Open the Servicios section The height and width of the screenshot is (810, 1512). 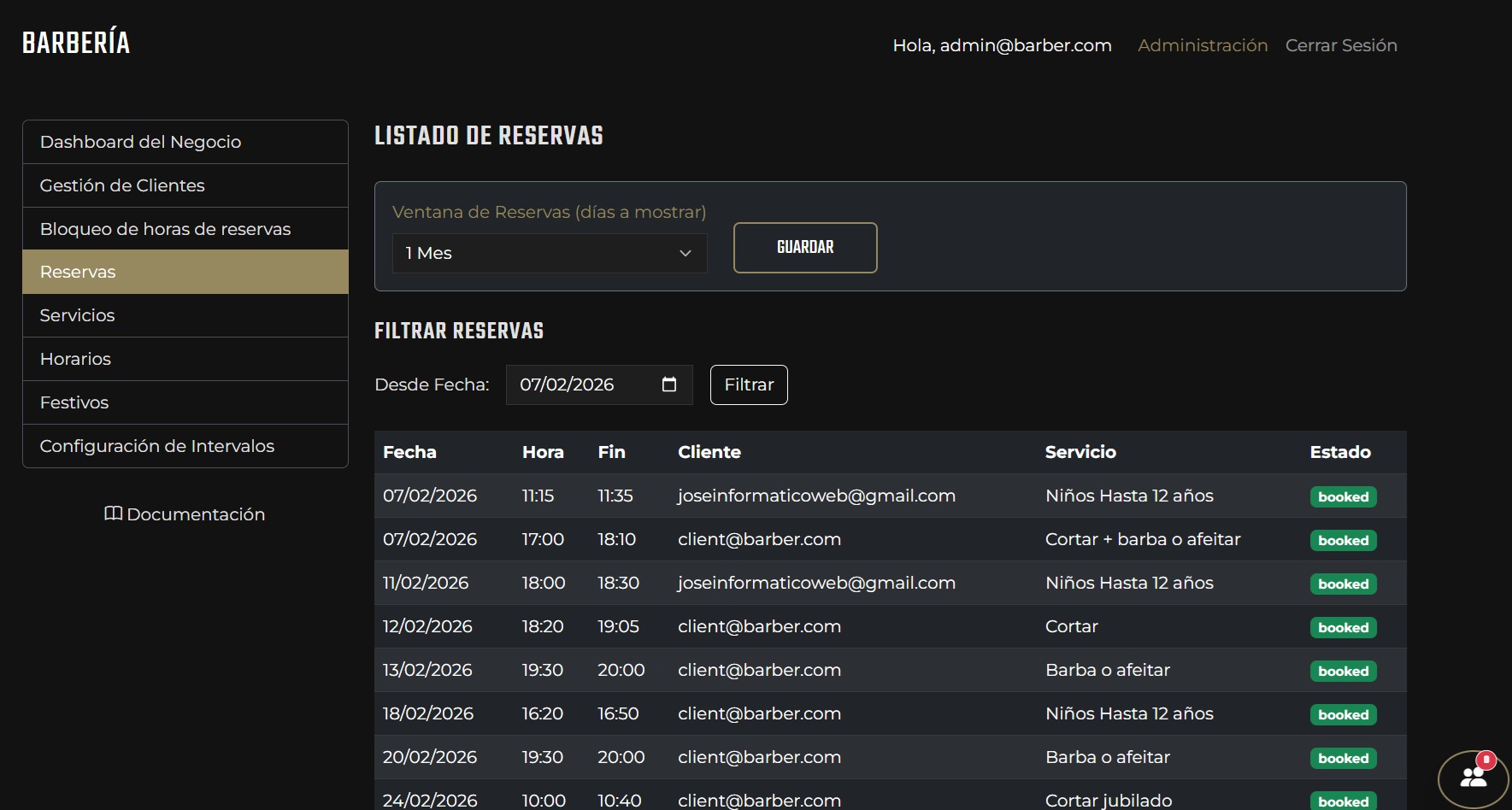click(x=185, y=315)
